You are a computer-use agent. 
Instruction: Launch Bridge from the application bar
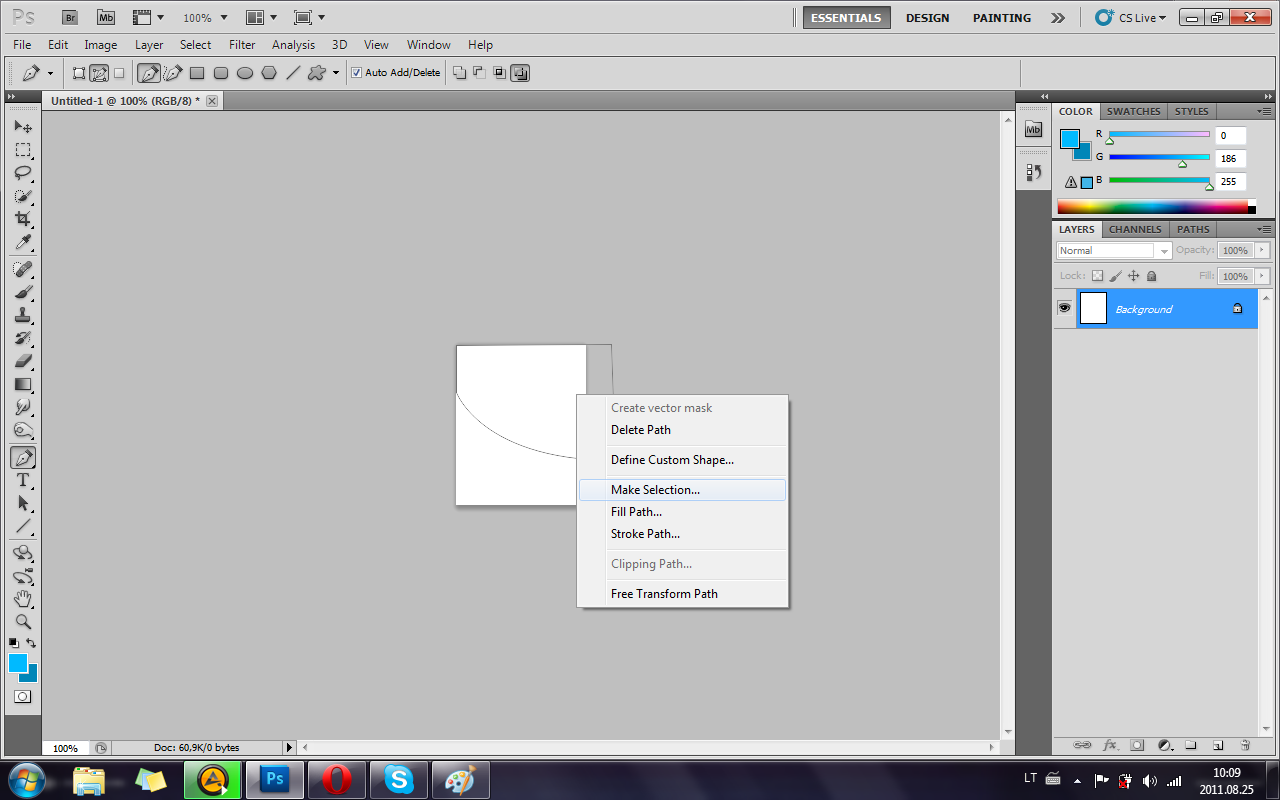click(69, 17)
